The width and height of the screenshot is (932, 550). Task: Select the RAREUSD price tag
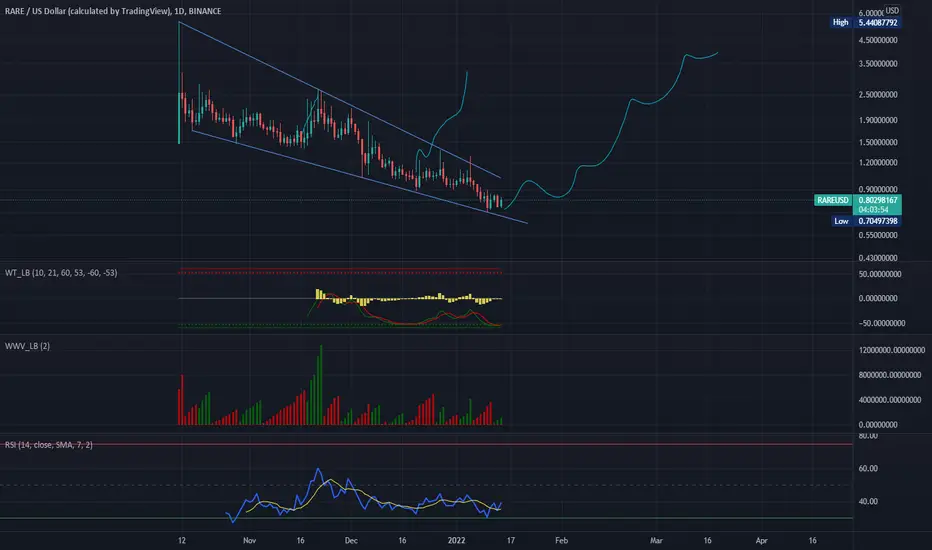[x=833, y=200]
